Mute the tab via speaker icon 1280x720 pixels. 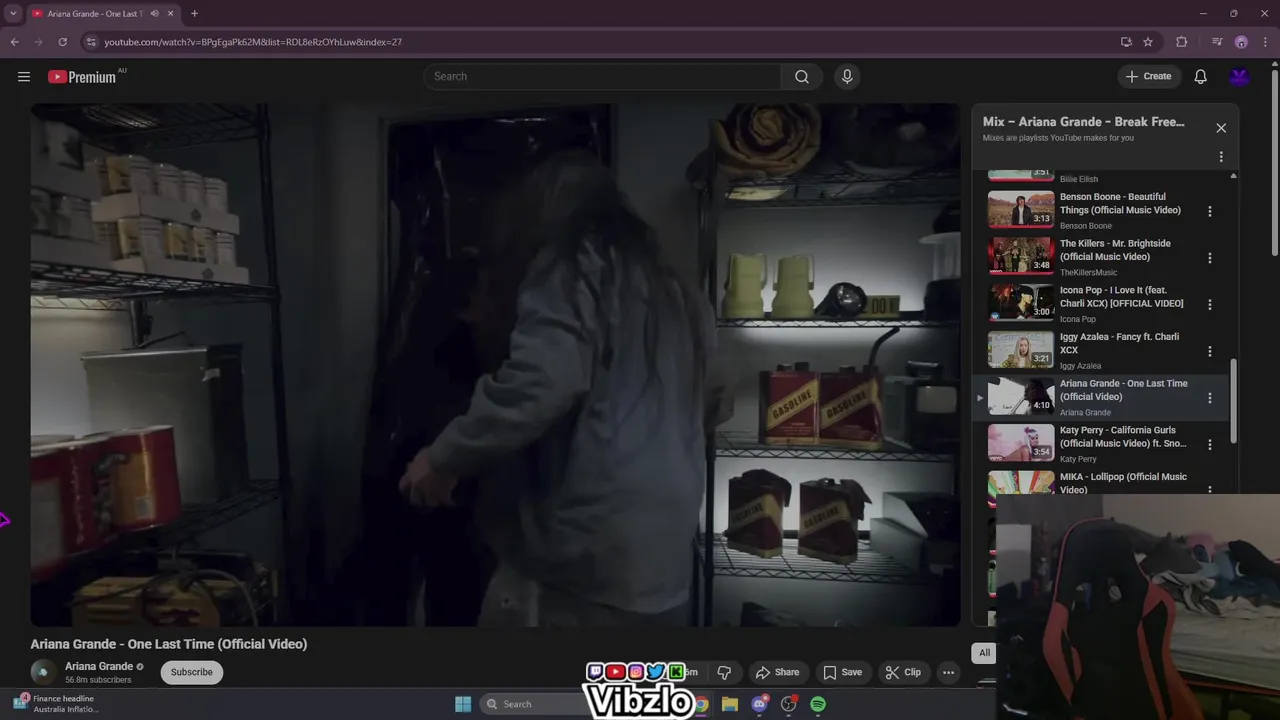pos(154,14)
